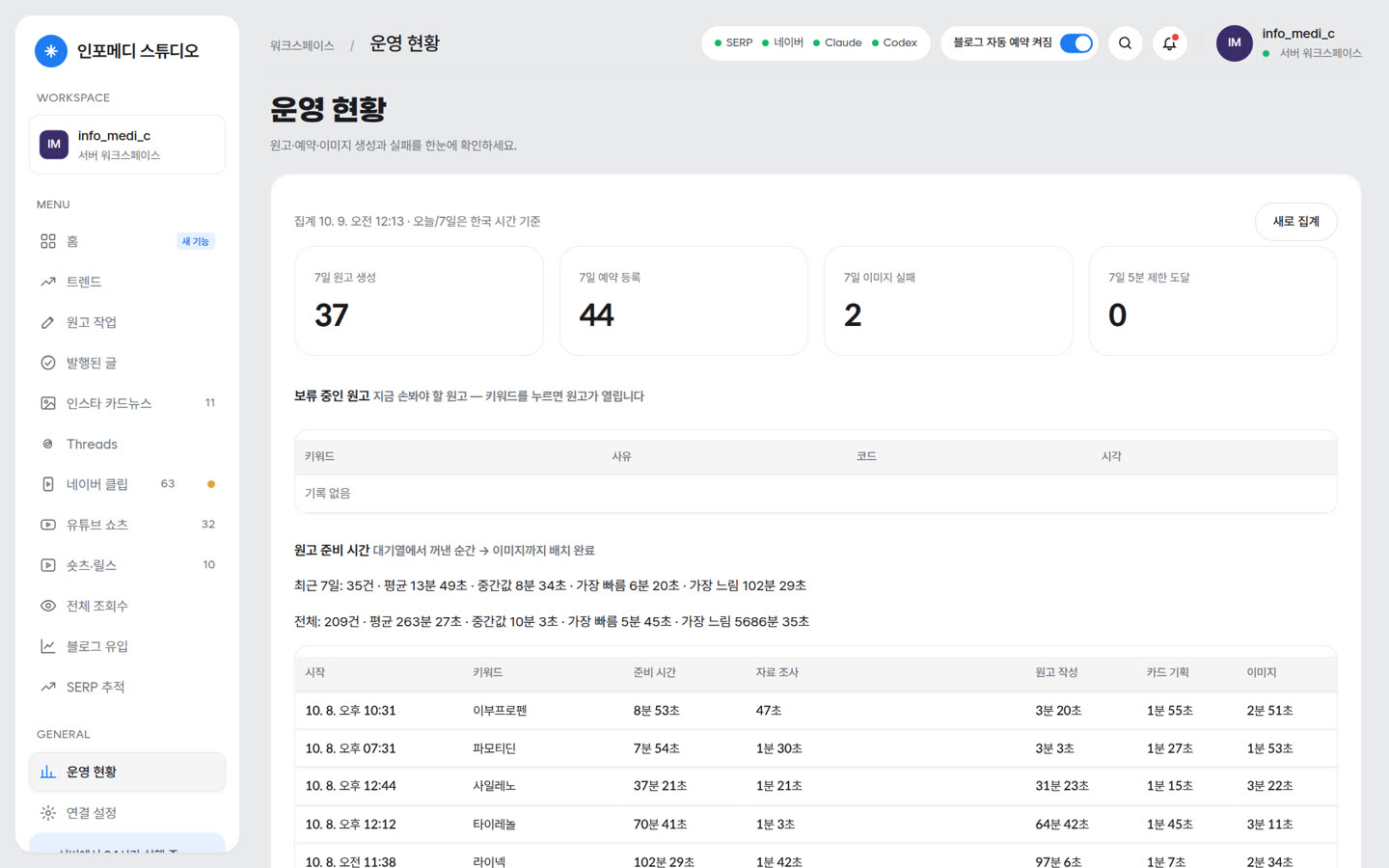Open 원고 작업 menu item

127,322
